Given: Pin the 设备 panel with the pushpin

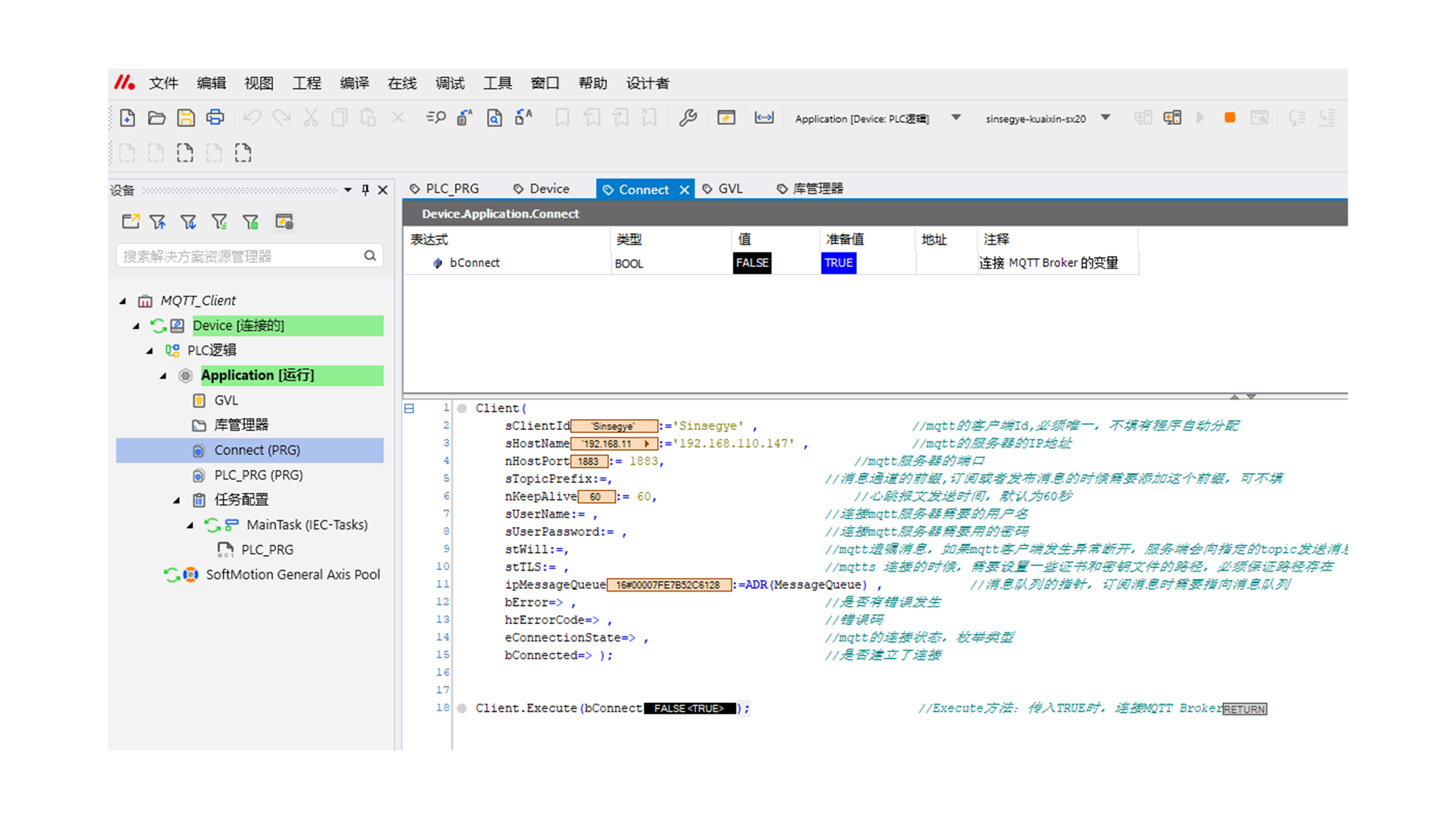Looking at the screenshot, I should [x=366, y=190].
